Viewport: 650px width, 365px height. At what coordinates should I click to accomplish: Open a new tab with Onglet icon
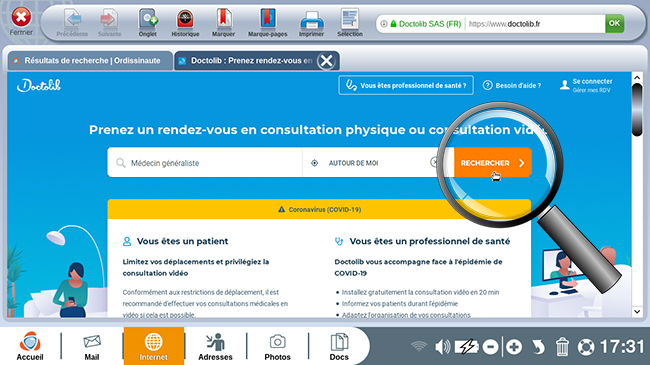(x=148, y=23)
